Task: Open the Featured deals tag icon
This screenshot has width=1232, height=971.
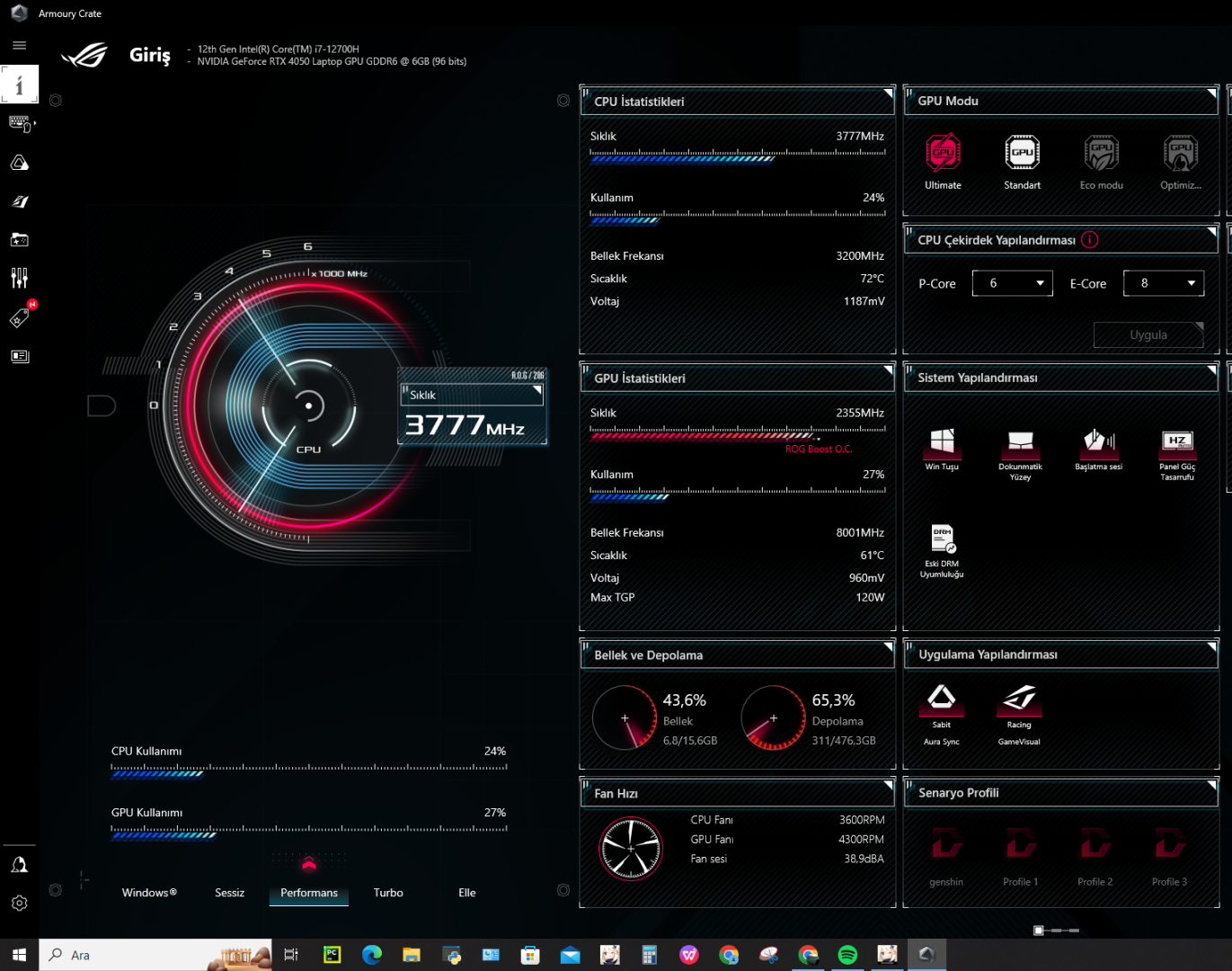Action: 19,318
